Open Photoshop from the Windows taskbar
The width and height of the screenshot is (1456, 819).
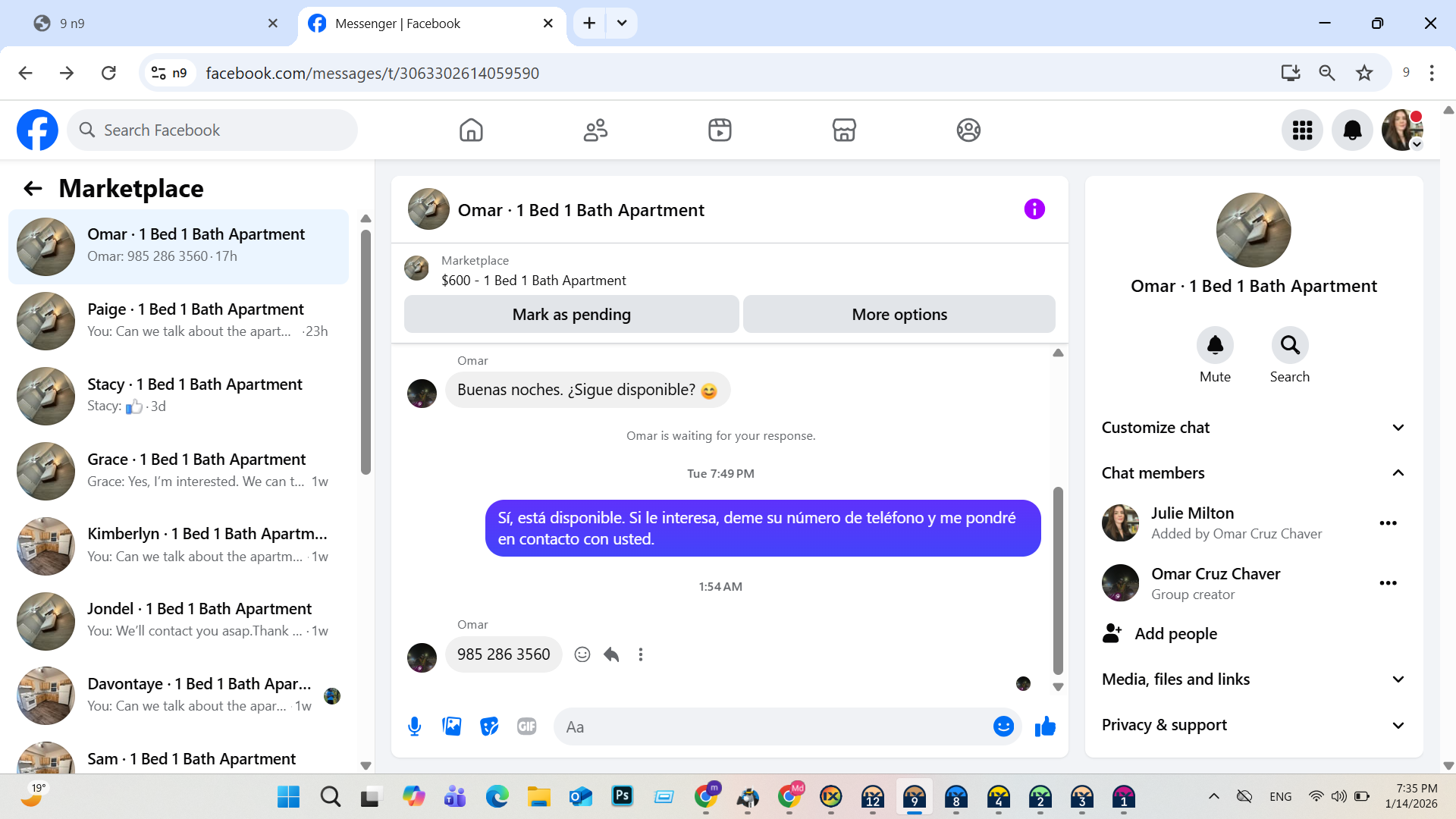(x=622, y=795)
